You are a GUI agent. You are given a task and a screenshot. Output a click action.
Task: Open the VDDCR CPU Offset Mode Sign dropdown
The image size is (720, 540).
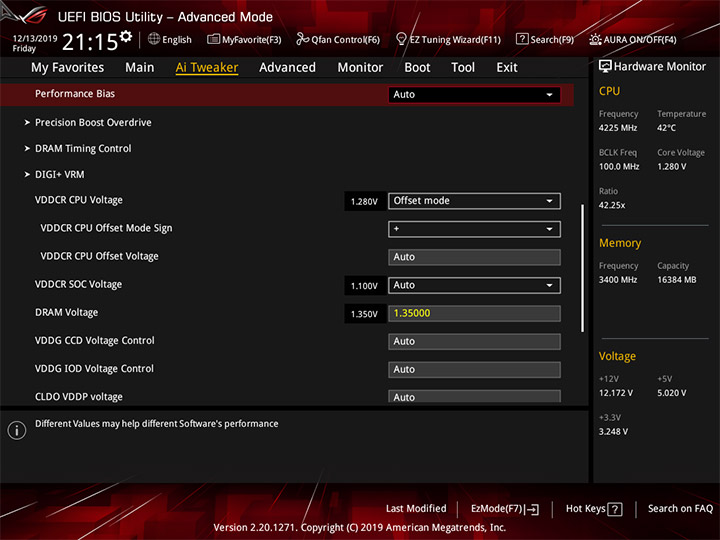pos(474,229)
